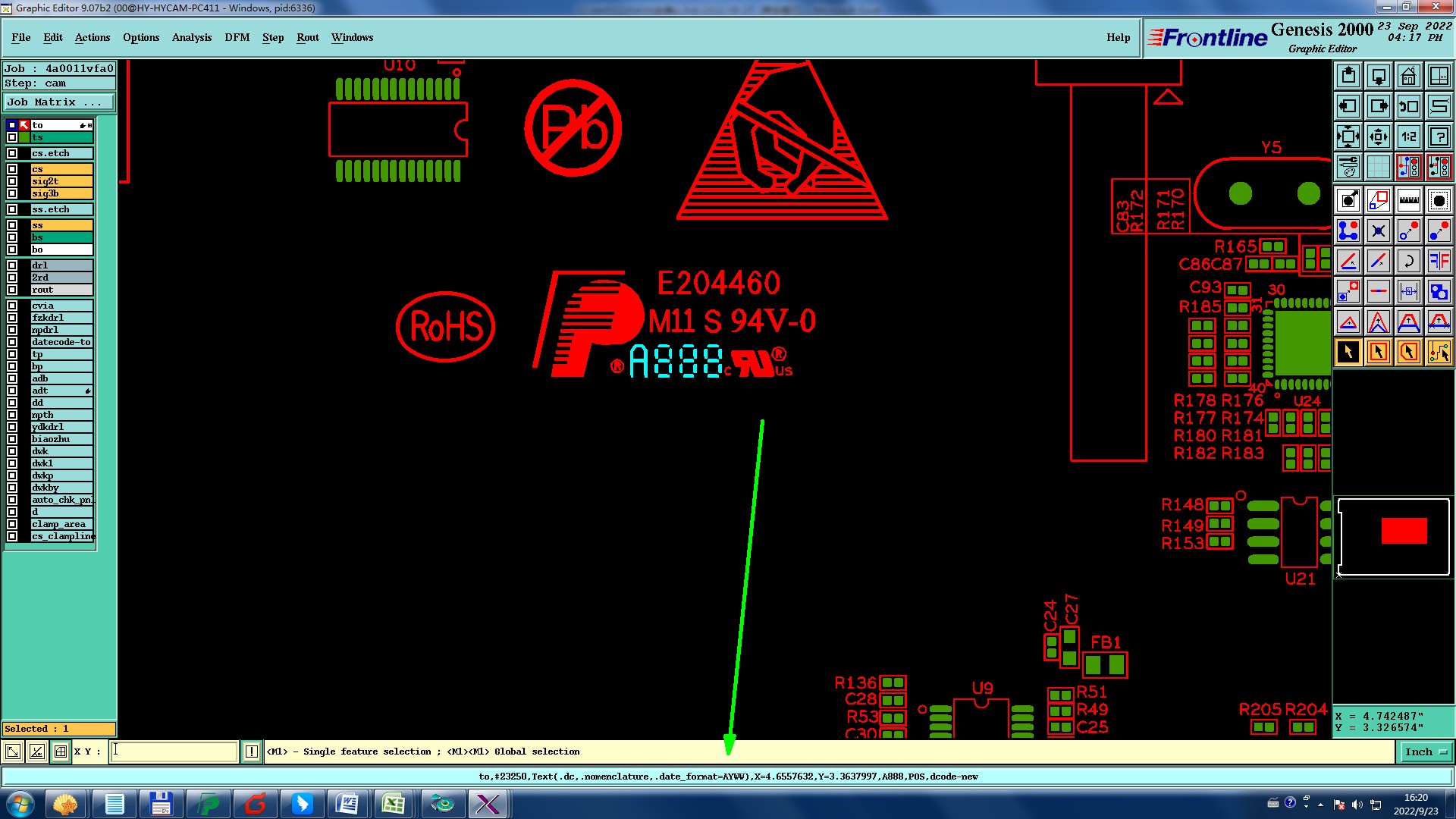This screenshot has width=1456, height=819.
Task: Open the Actions menu
Action: click(93, 37)
